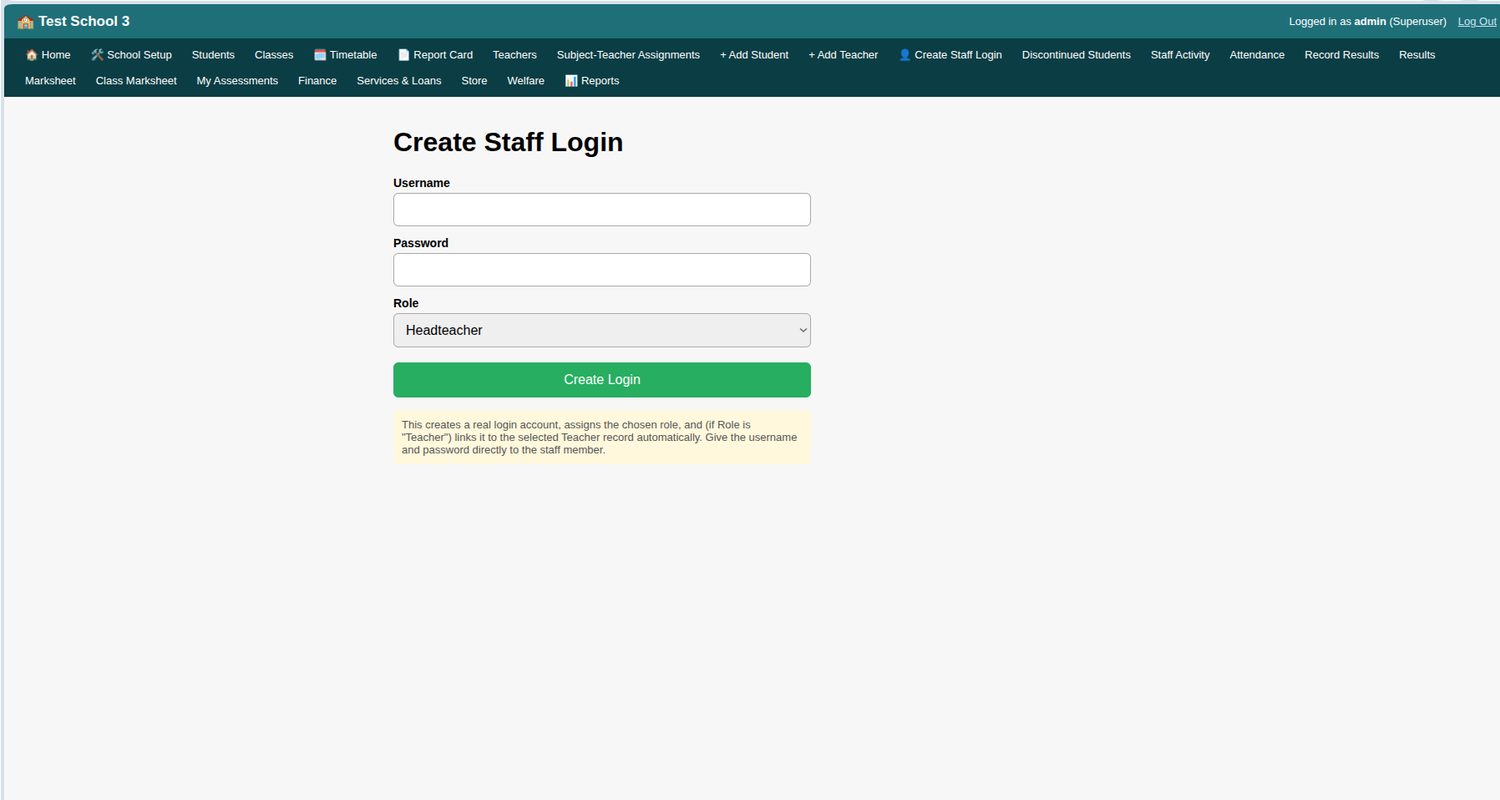
Task: Open the Welfare page
Action: (x=526, y=81)
